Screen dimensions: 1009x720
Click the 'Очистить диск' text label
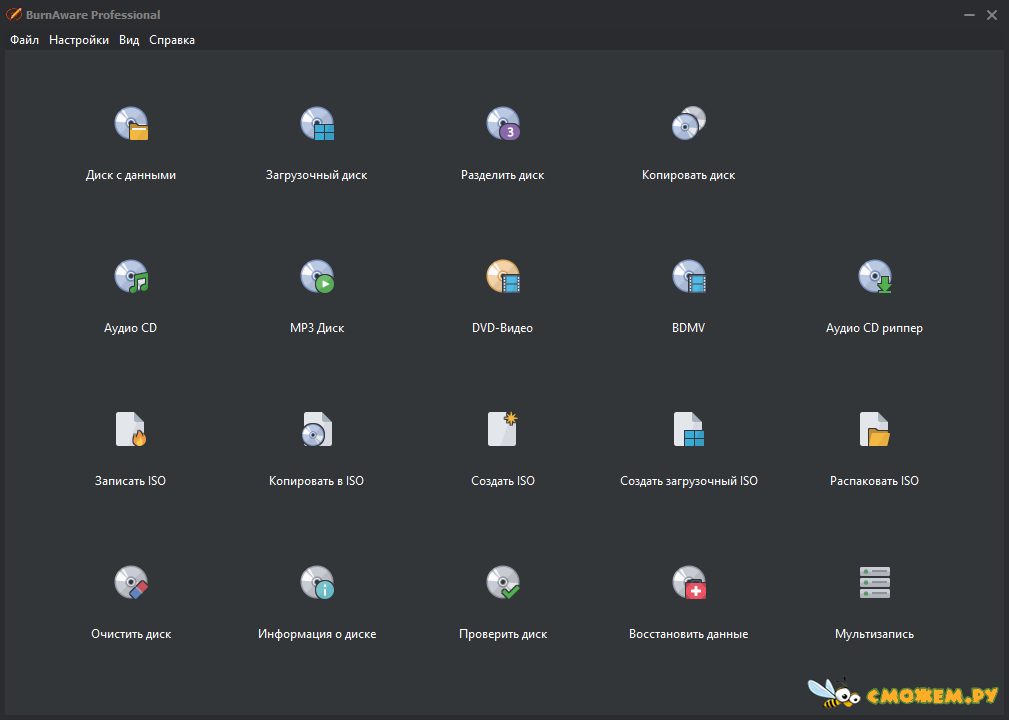[131, 634]
